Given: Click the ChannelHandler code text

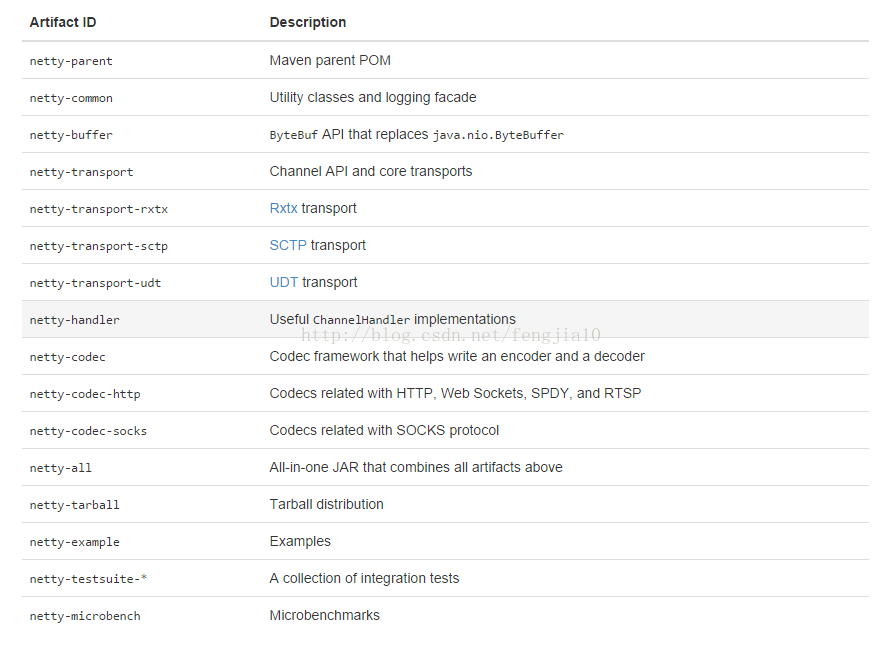Looking at the screenshot, I should pyautogui.click(x=361, y=320).
